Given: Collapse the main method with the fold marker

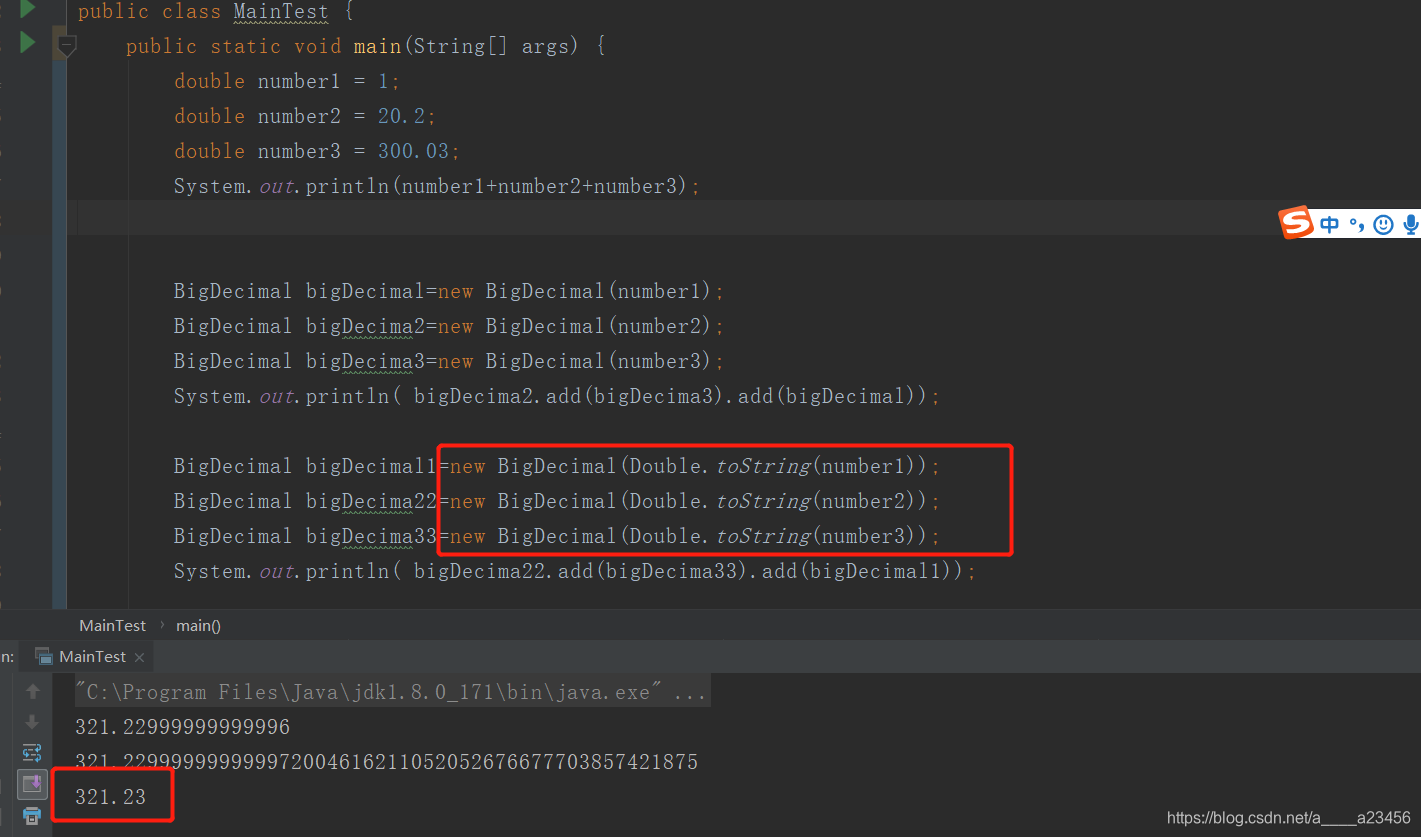Looking at the screenshot, I should point(66,45).
